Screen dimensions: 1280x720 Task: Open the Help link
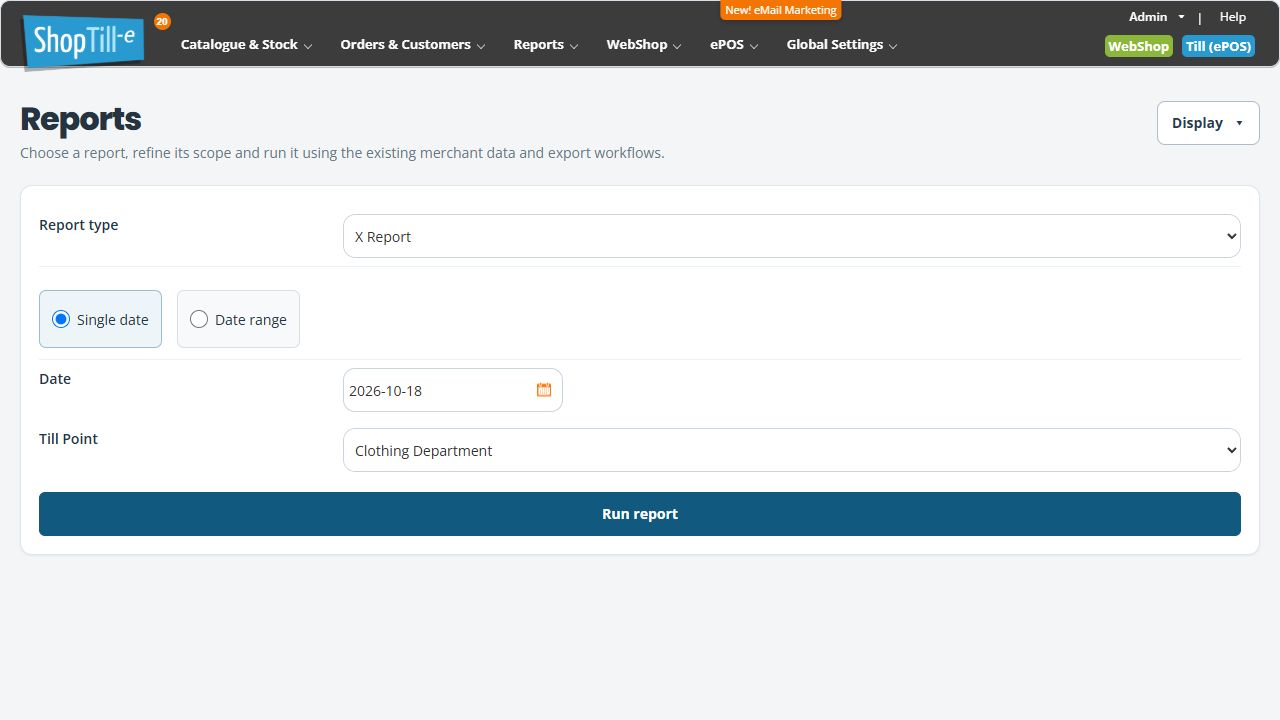click(x=1233, y=17)
